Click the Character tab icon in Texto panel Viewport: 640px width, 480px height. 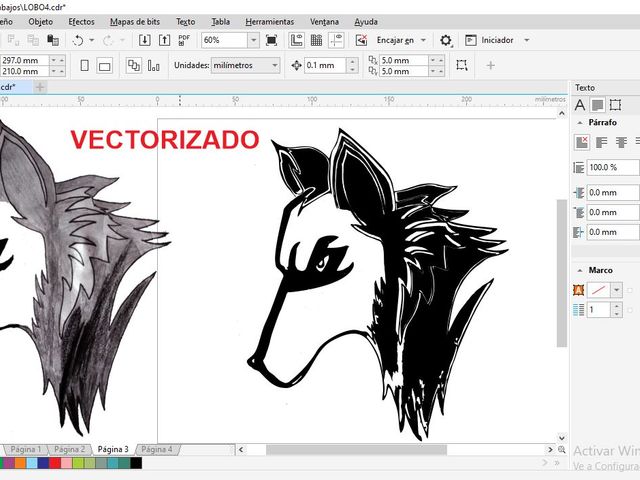(580, 104)
